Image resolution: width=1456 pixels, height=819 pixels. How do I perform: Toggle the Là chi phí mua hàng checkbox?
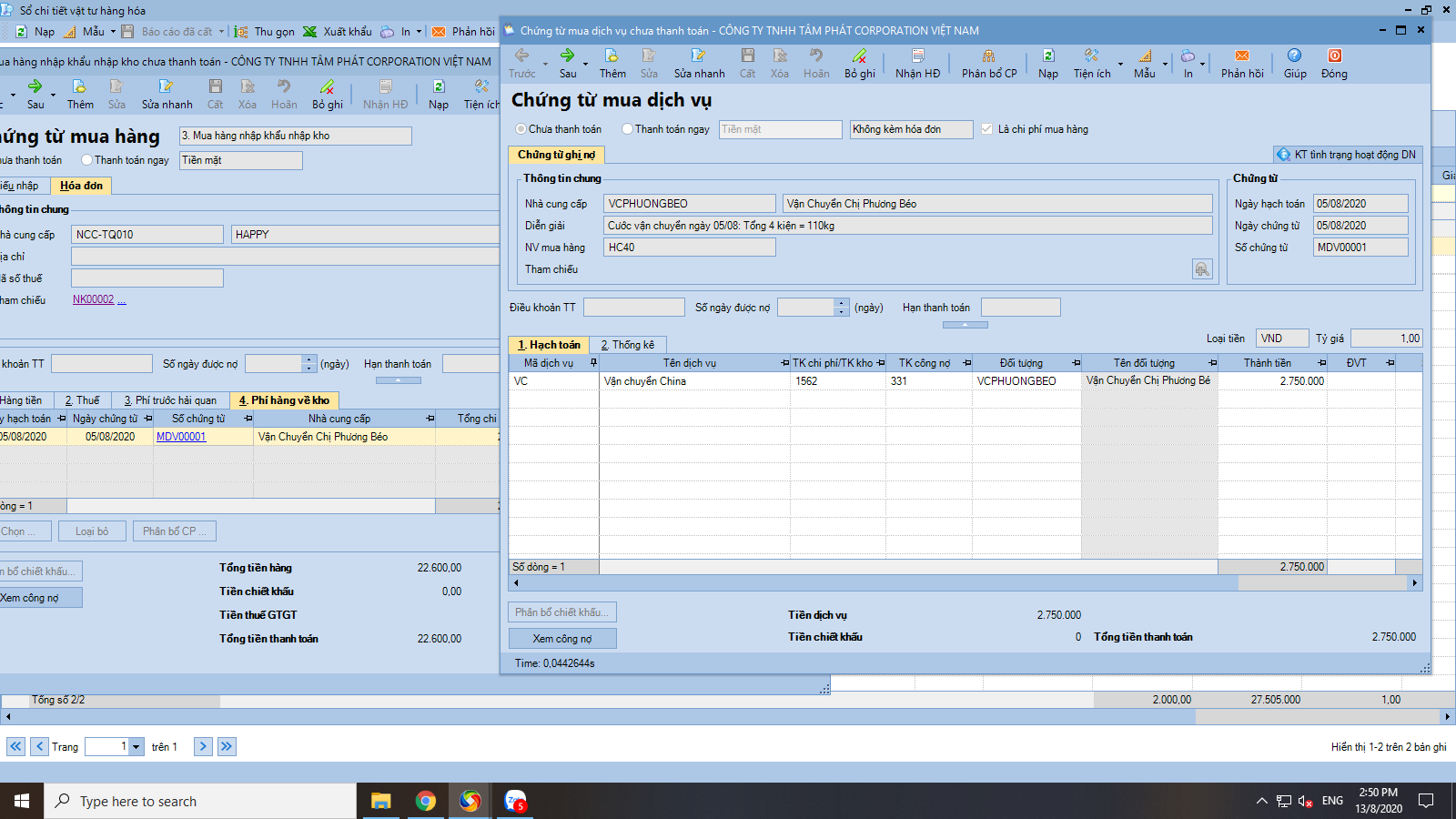pyautogui.click(x=986, y=129)
